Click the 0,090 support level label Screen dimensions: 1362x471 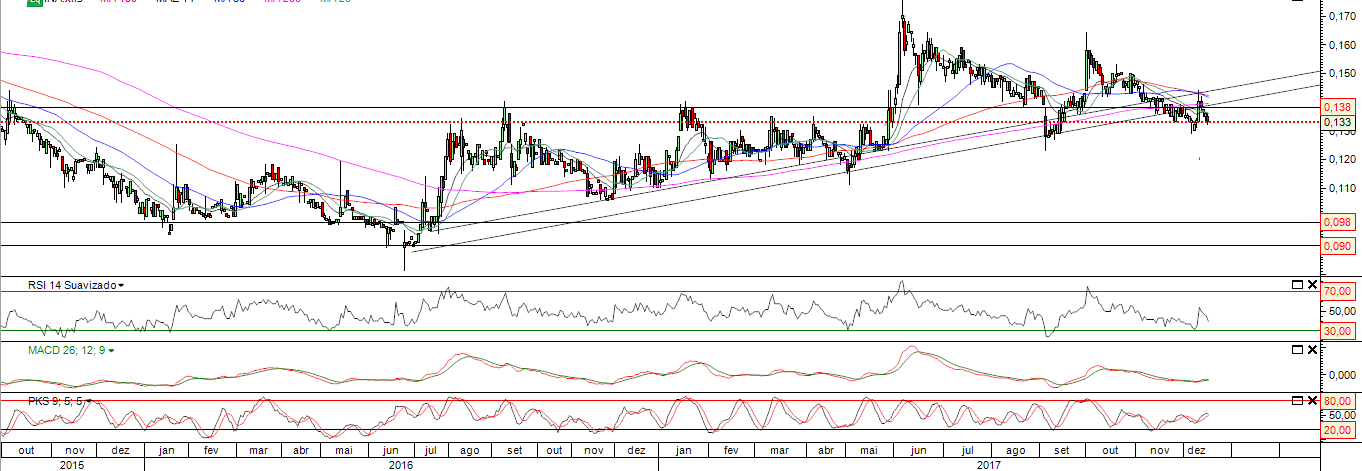tap(1338, 246)
